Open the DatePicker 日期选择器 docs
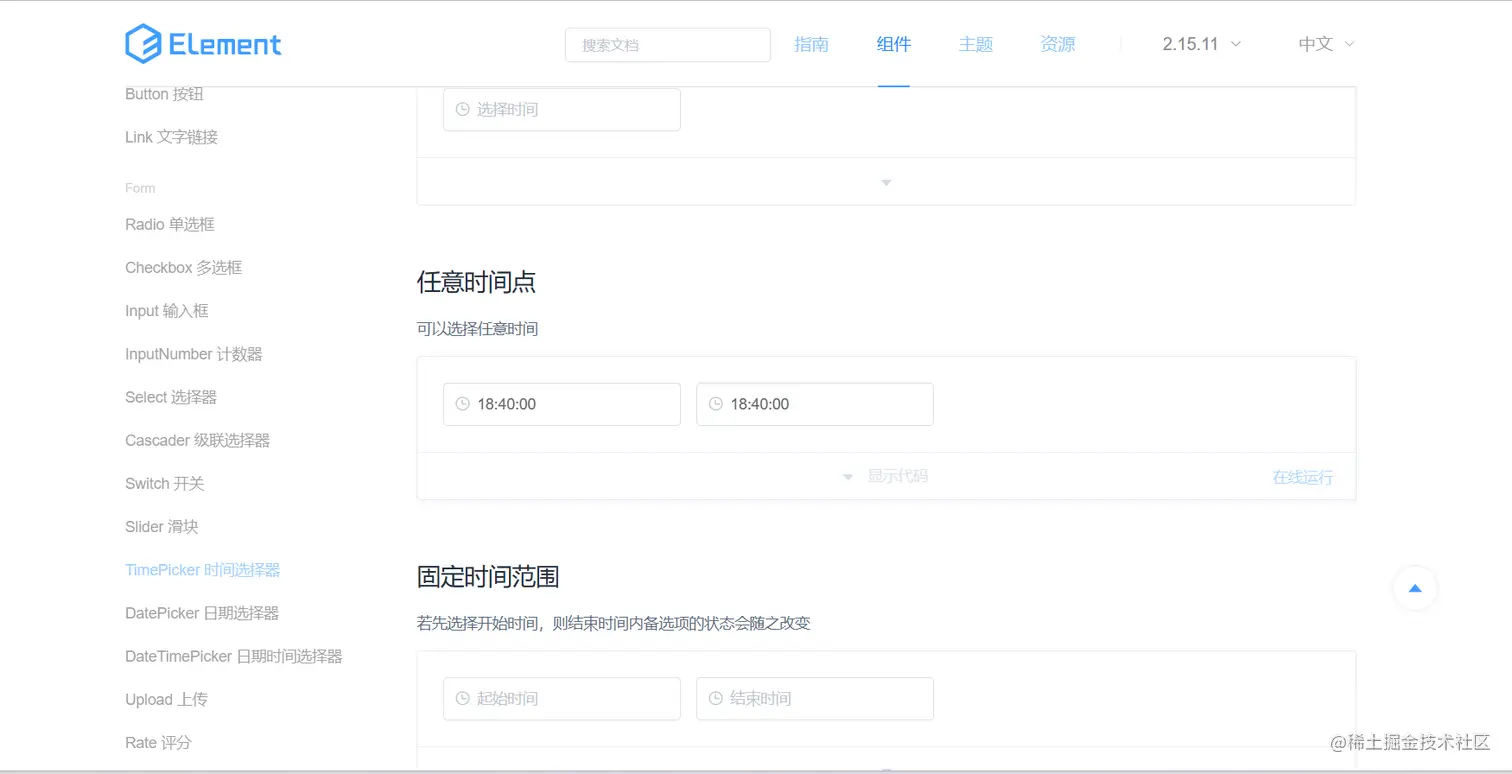This screenshot has width=1512, height=774. (203, 613)
